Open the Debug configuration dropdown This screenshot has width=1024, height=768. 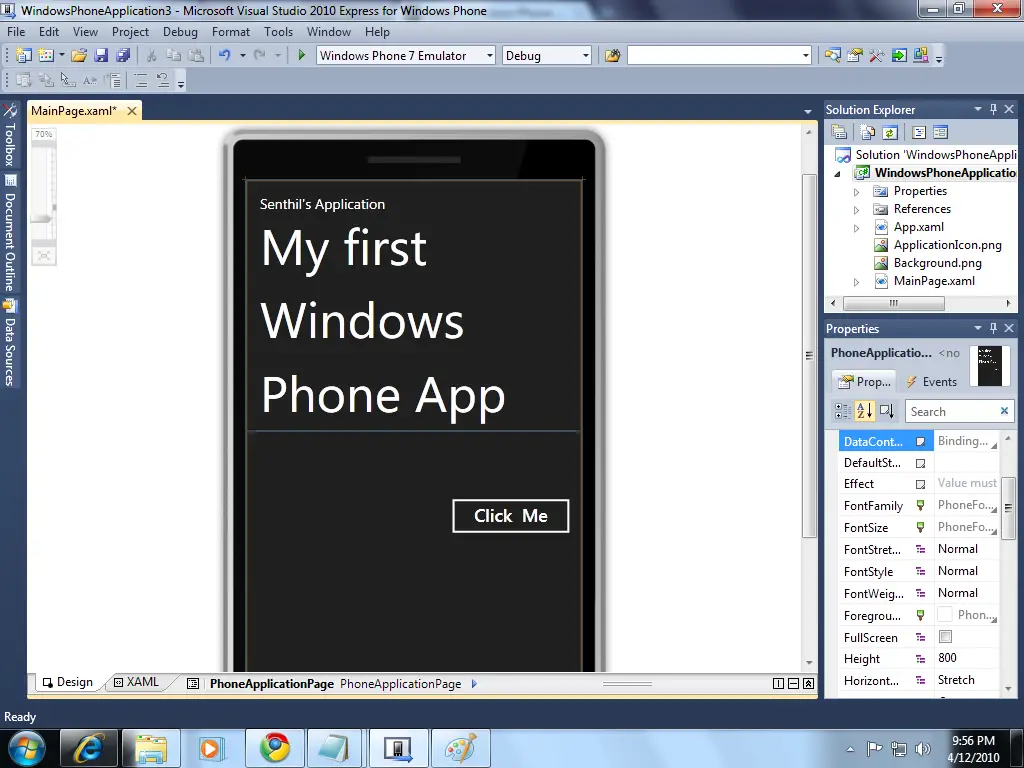[585, 56]
